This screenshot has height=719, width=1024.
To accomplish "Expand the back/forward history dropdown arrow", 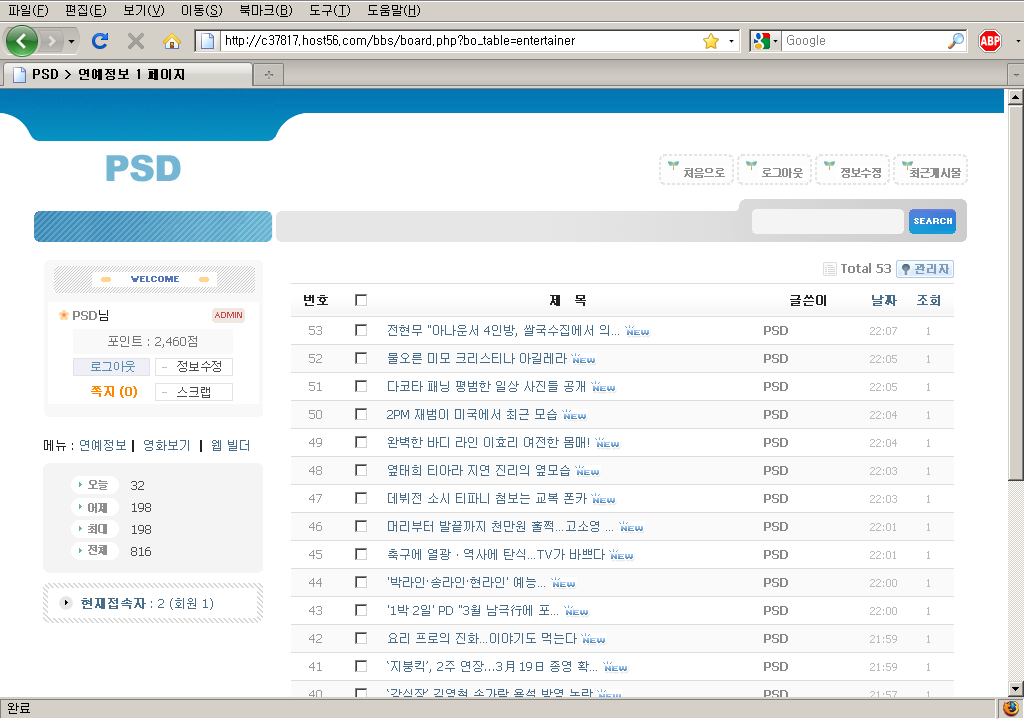I will 72,41.
